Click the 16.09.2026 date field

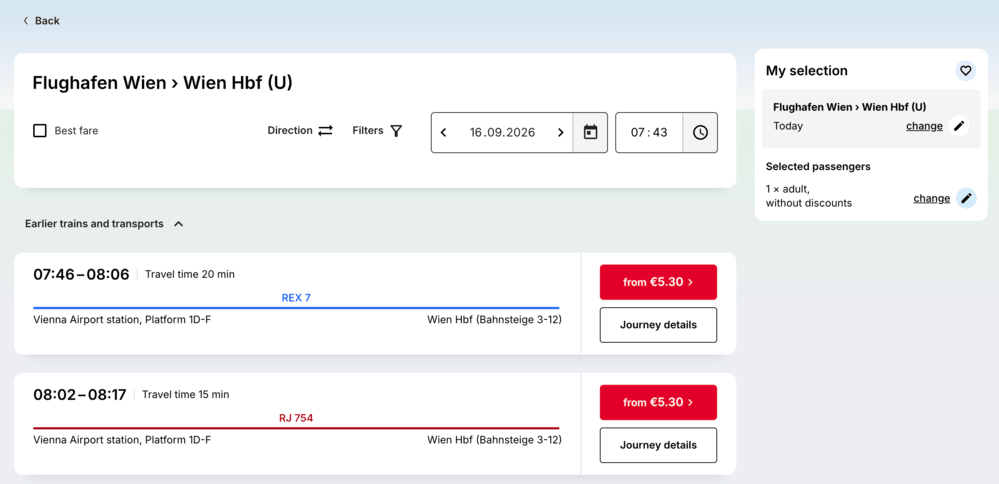[x=502, y=132]
